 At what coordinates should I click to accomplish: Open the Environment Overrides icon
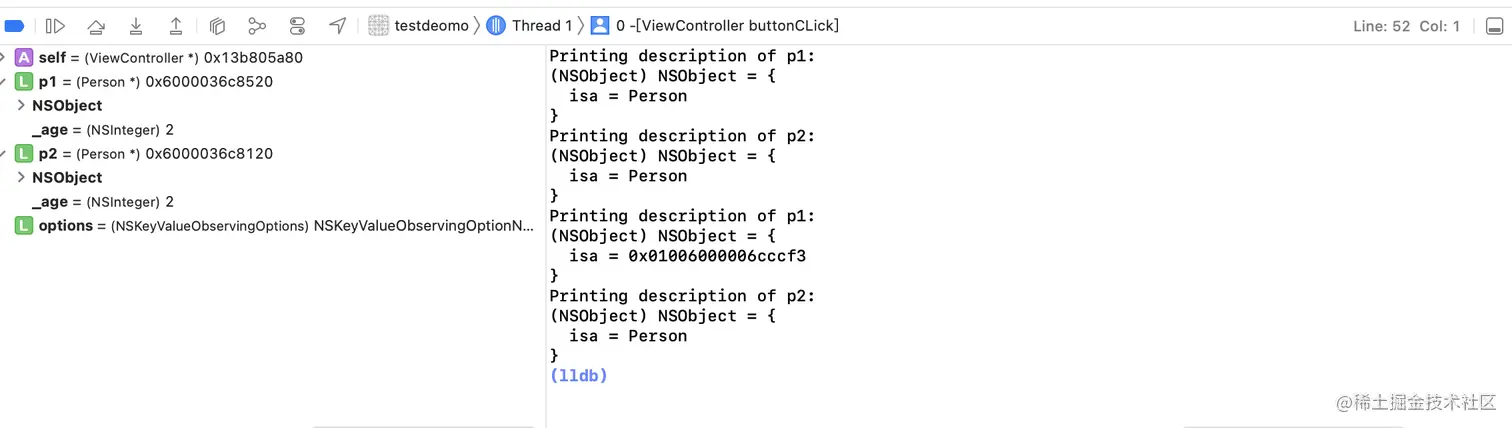[297, 26]
